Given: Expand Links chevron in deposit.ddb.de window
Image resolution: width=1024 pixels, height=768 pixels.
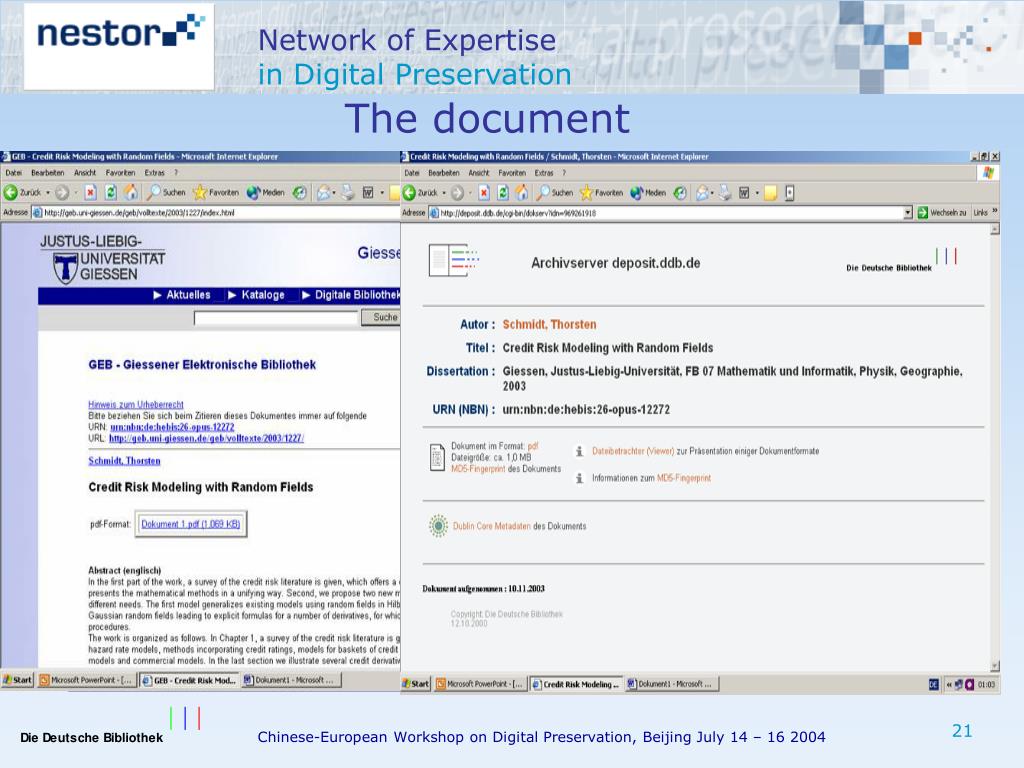Looking at the screenshot, I should coord(995,212).
